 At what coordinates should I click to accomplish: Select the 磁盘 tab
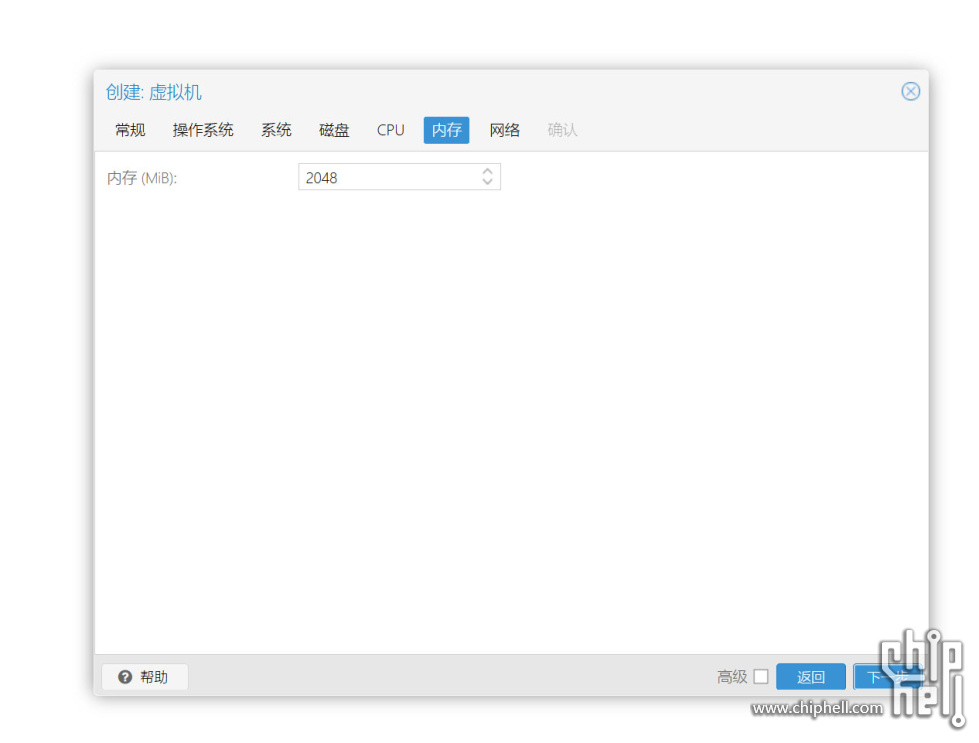(334, 130)
